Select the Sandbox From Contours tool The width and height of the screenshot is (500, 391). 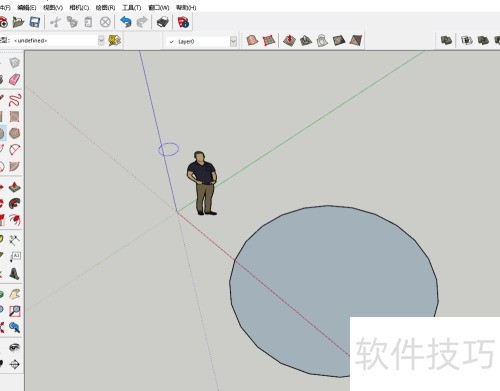tap(252, 40)
